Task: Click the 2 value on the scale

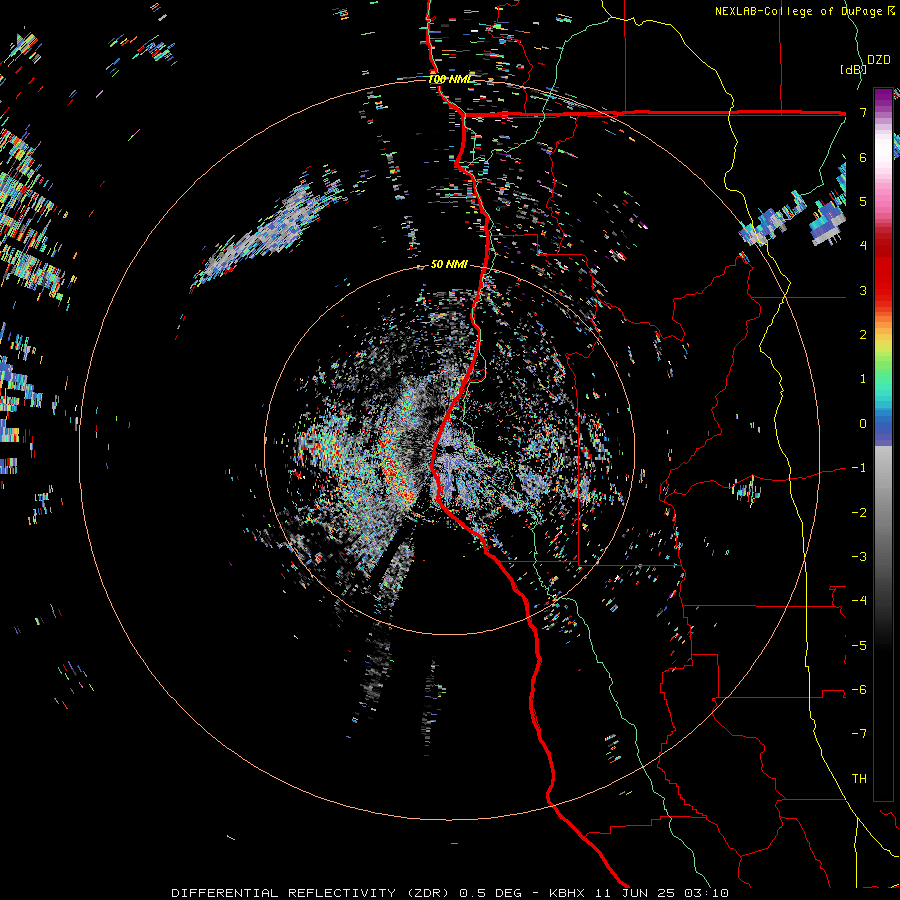Action: click(x=863, y=335)
